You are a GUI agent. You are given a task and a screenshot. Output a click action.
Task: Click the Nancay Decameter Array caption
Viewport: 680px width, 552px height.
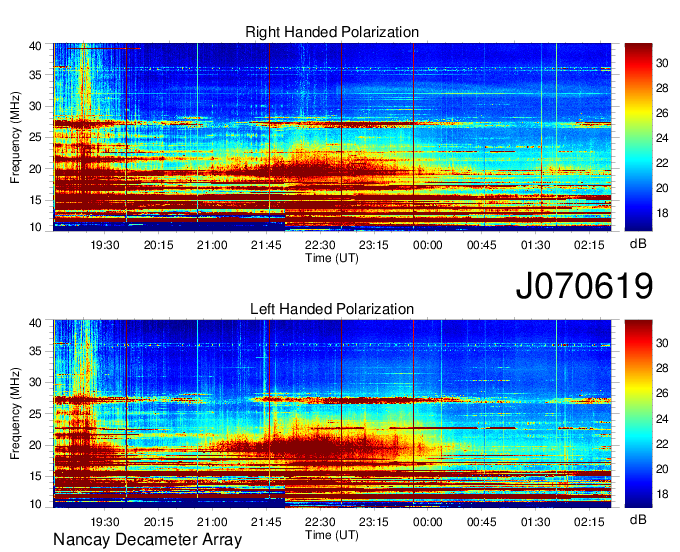coord(147,540)
